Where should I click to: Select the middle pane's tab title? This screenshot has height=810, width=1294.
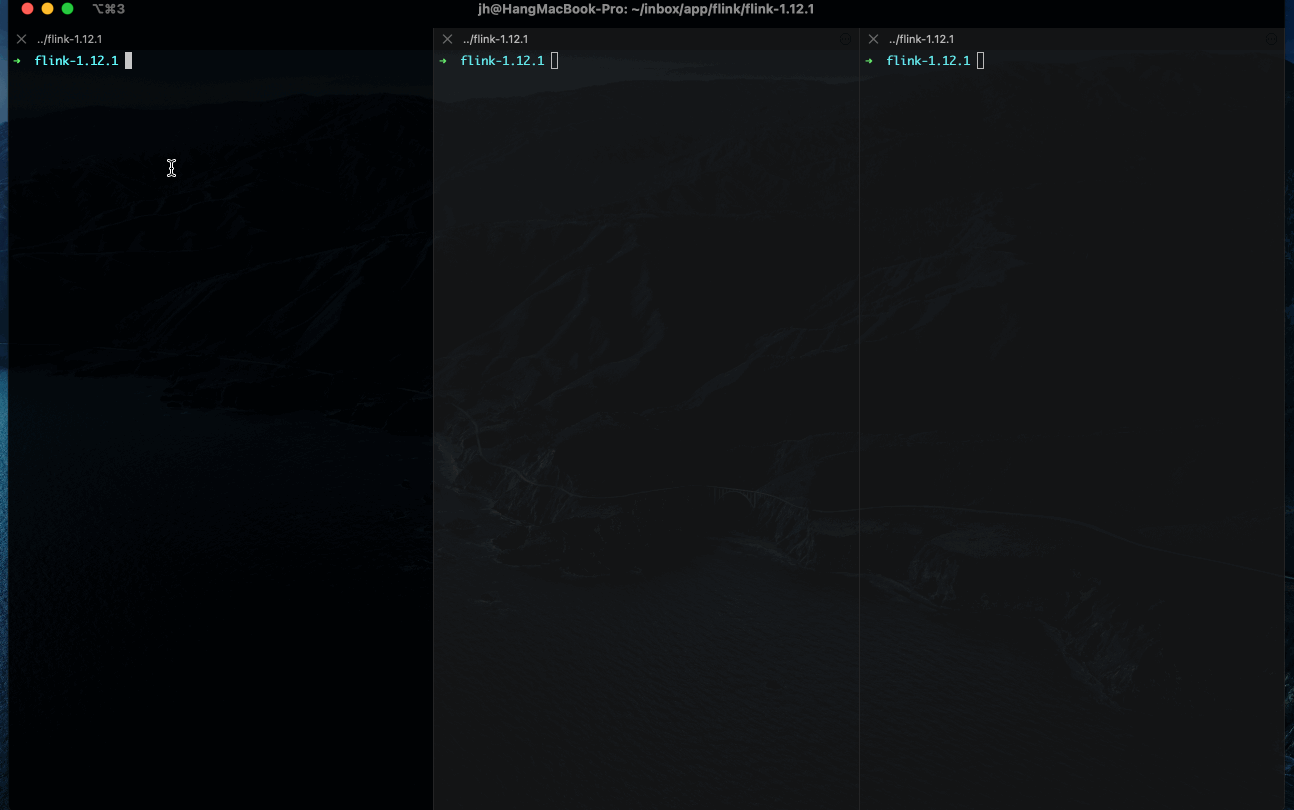495,38
